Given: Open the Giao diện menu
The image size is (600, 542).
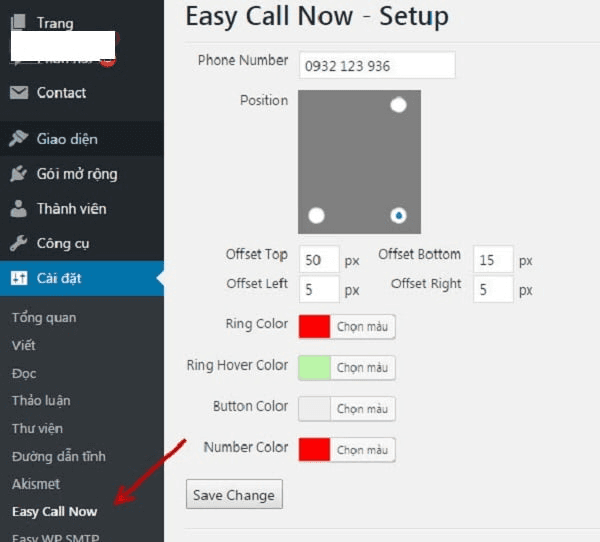Looking at the screenshot, I should (x=82, y=139).
